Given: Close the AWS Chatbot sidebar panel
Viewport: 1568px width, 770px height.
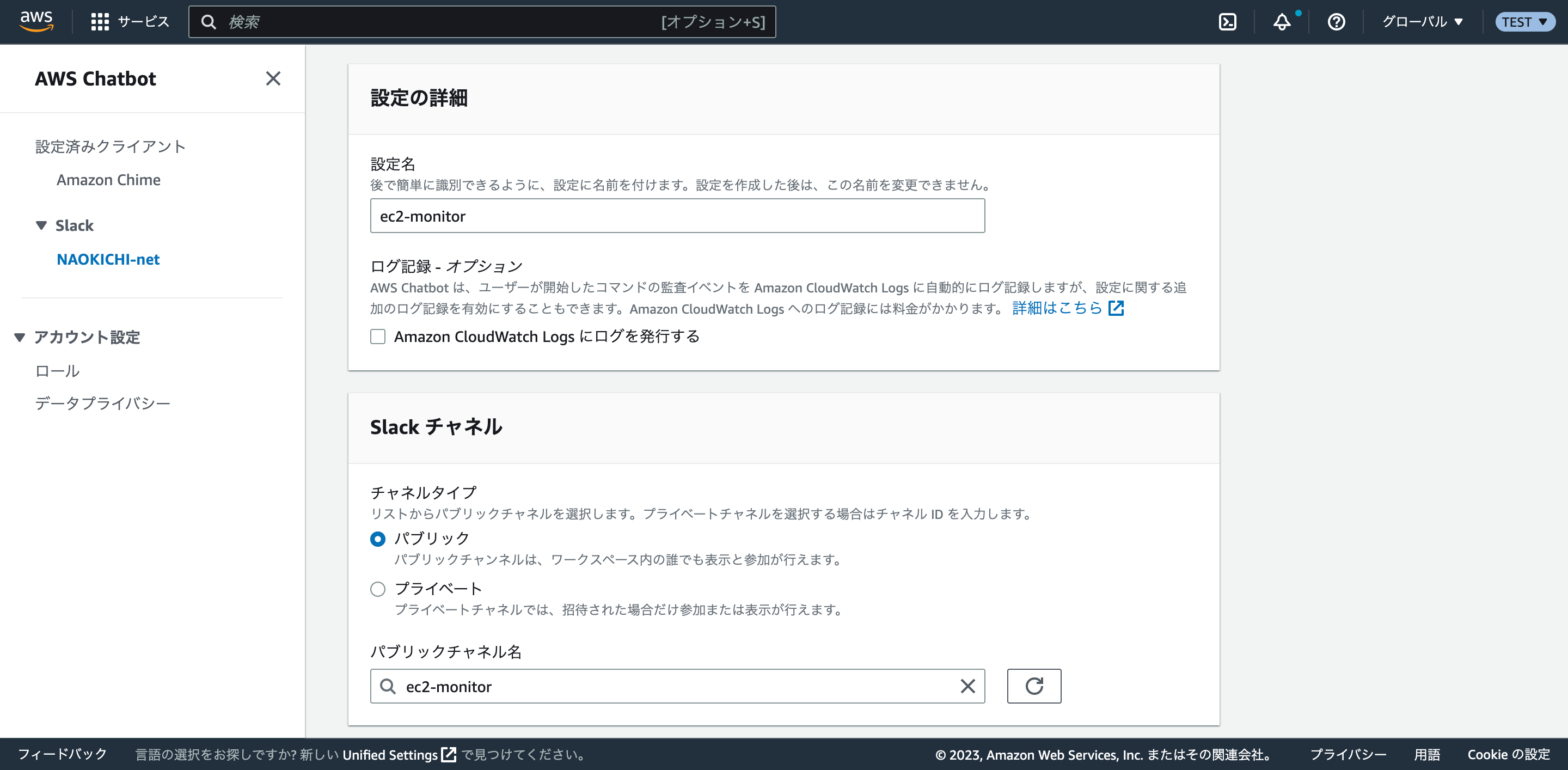Looking at the screenshot, I should 273,78.
